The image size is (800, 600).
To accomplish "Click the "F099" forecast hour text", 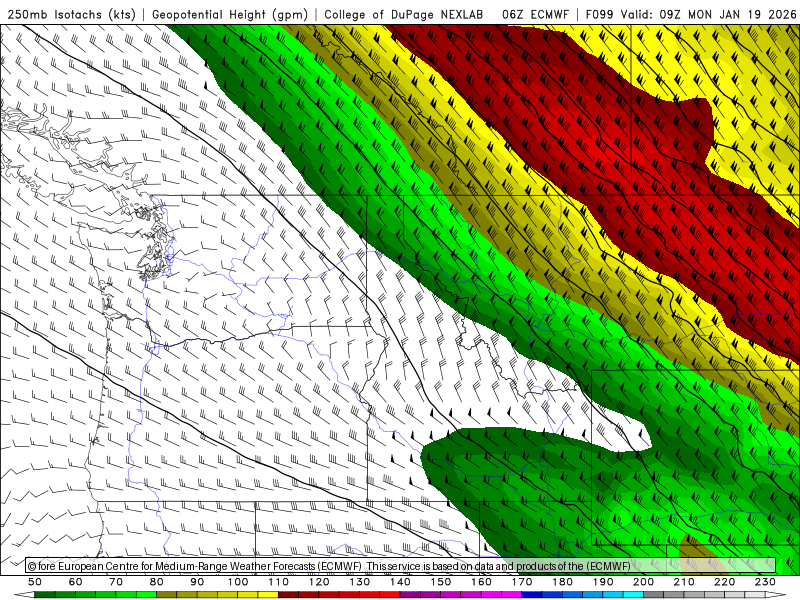I will (x=601, y=15).
